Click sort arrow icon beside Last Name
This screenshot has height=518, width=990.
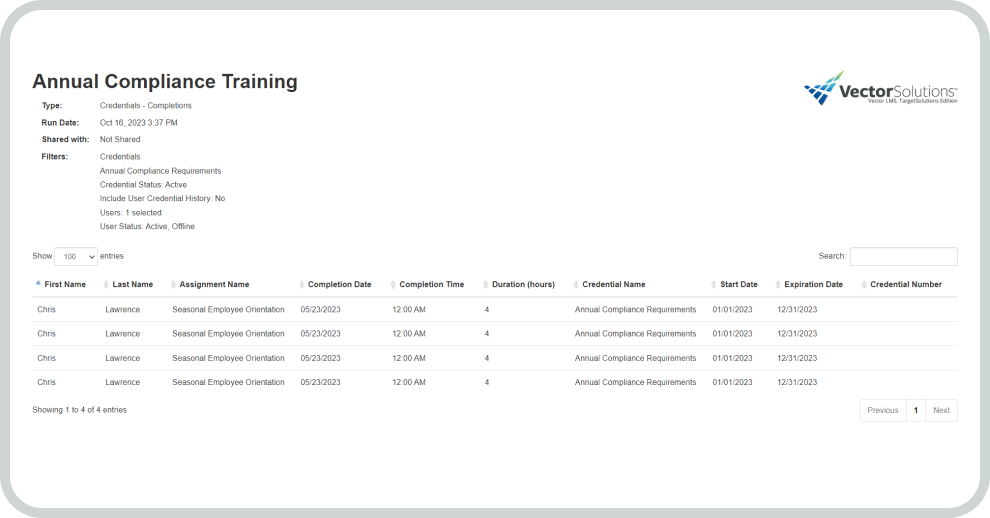(x=106, y=285)
